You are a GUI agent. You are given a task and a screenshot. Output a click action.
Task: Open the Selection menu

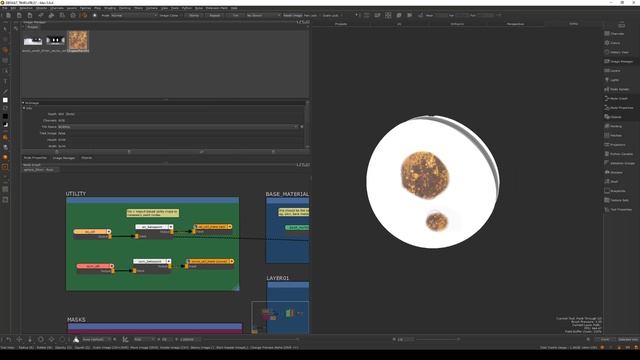pyautogui.click(x=26, y=8)
